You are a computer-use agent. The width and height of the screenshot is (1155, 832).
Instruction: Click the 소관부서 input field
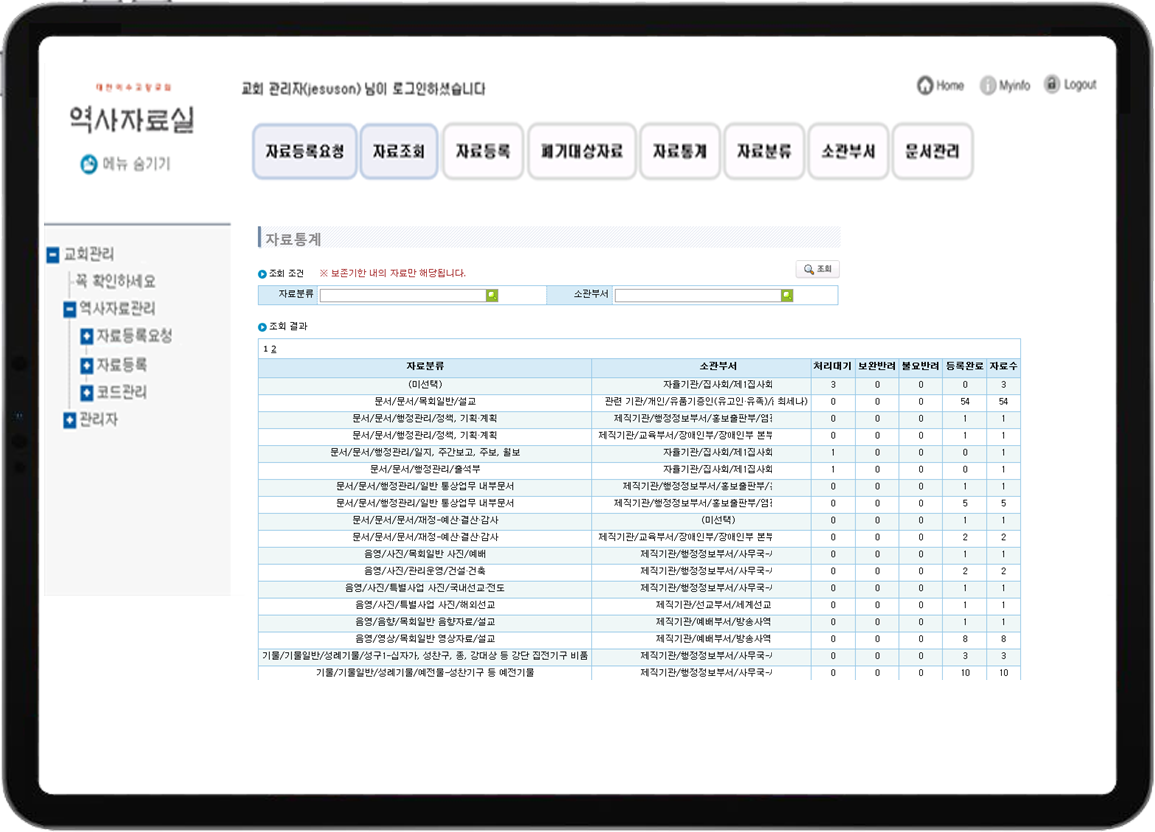pos(697,295)
